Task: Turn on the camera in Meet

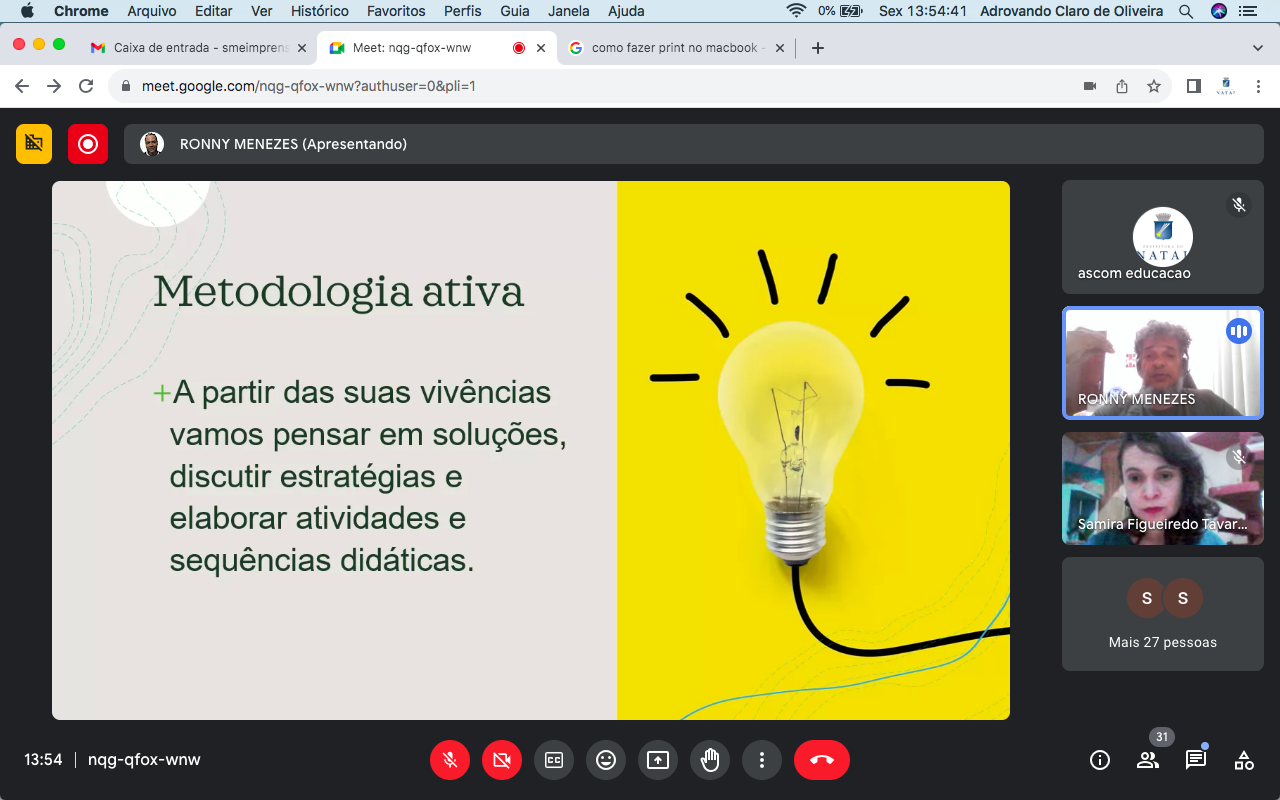Action: click(502, 760)
